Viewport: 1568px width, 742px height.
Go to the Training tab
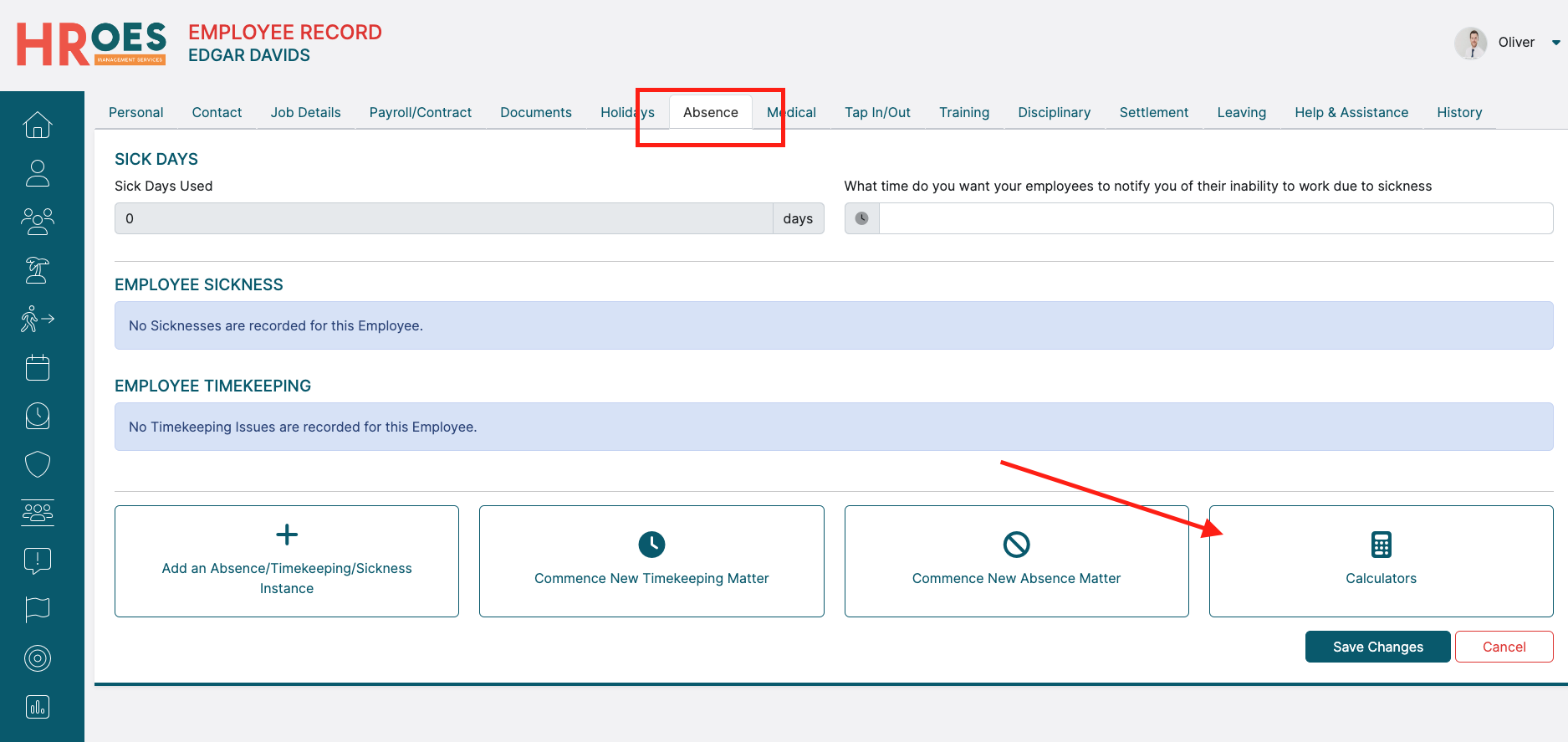(963, 113)
